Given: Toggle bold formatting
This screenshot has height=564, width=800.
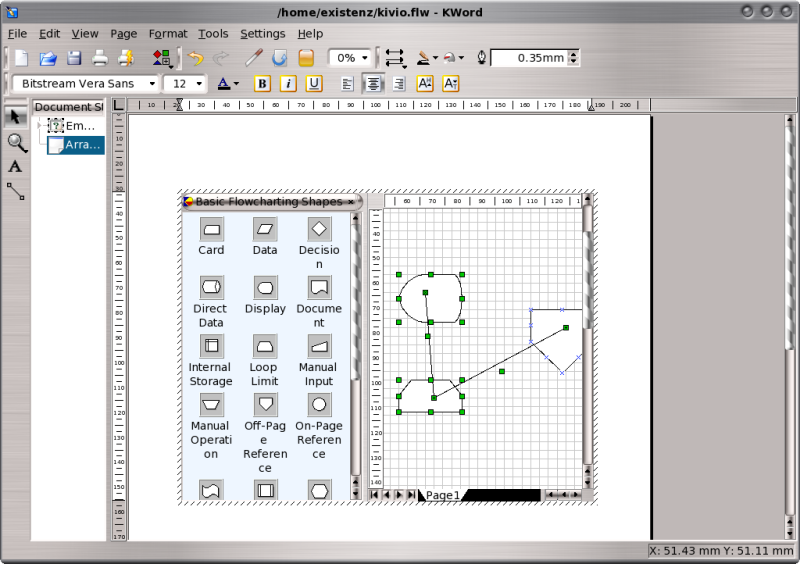Looking at the screenshot, I should [262, 84].
